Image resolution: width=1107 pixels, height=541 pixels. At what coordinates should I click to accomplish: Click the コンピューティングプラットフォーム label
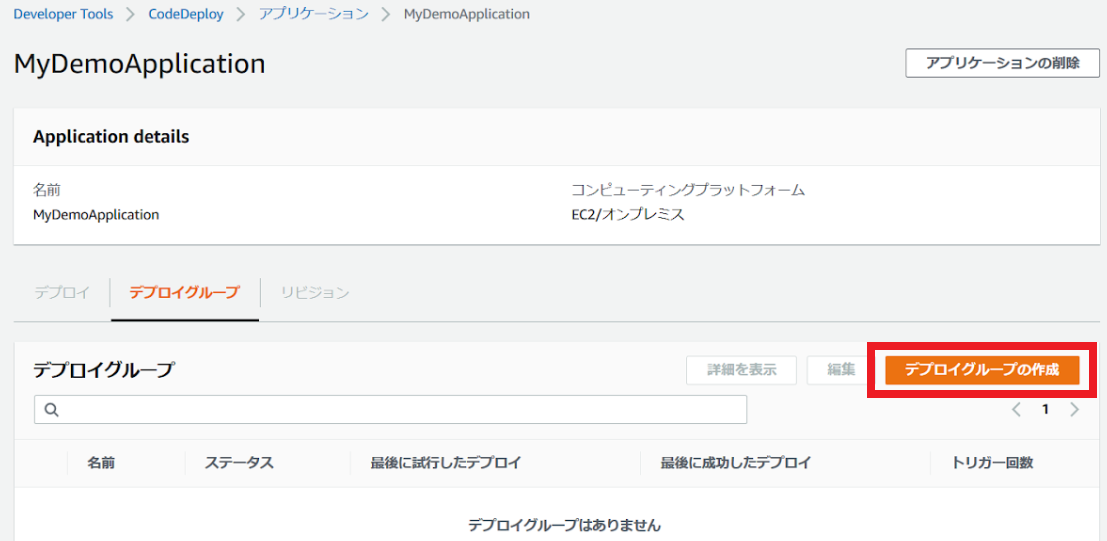click(688, 191)
